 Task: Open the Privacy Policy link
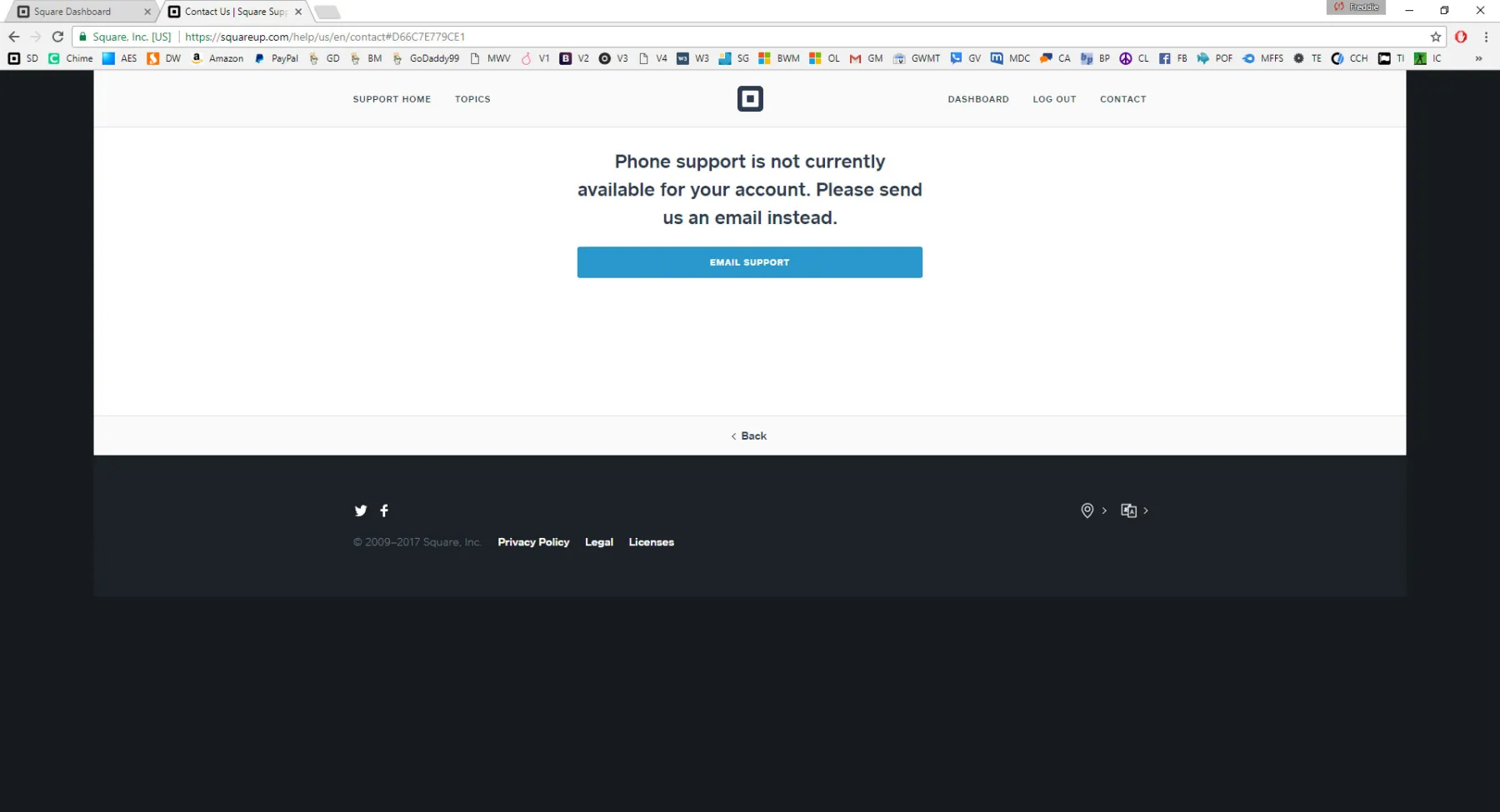533,542
